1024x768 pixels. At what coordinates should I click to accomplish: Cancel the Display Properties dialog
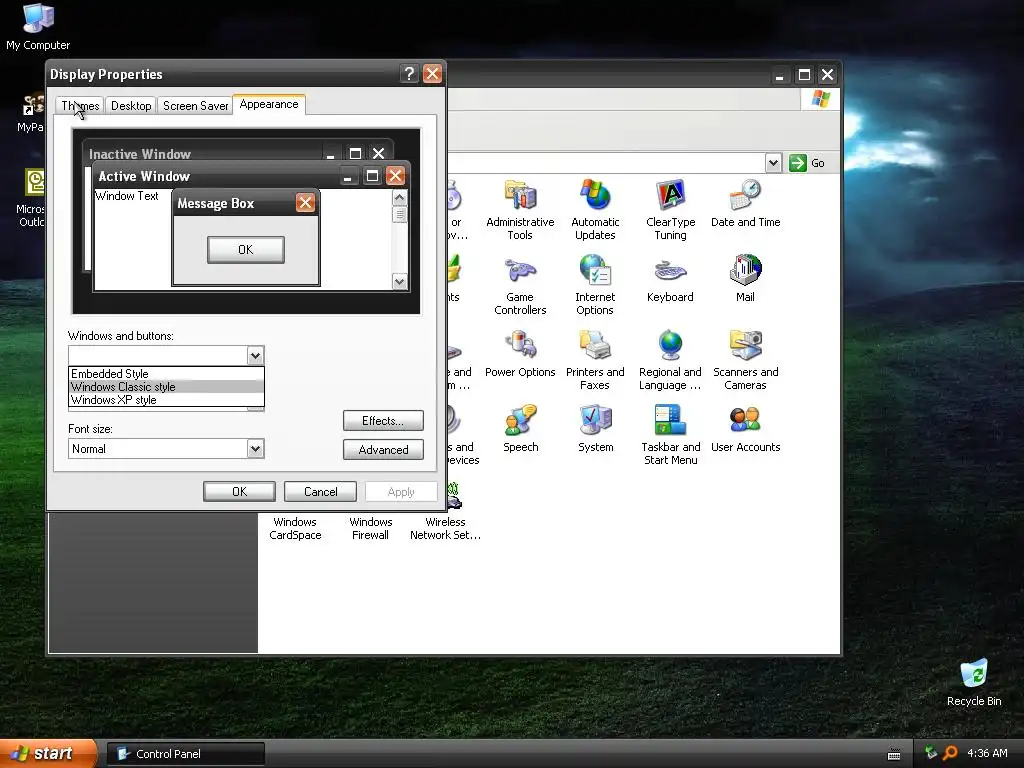tap(320, 492)
